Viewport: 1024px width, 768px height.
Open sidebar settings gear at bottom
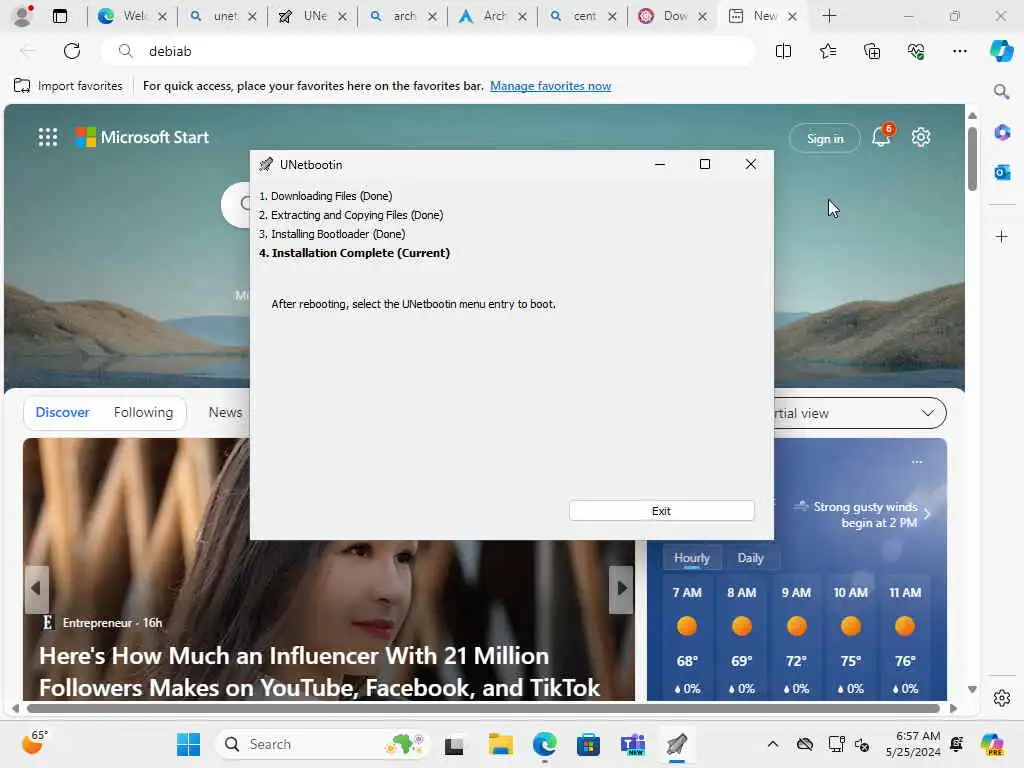click(x=1002, y=698)
